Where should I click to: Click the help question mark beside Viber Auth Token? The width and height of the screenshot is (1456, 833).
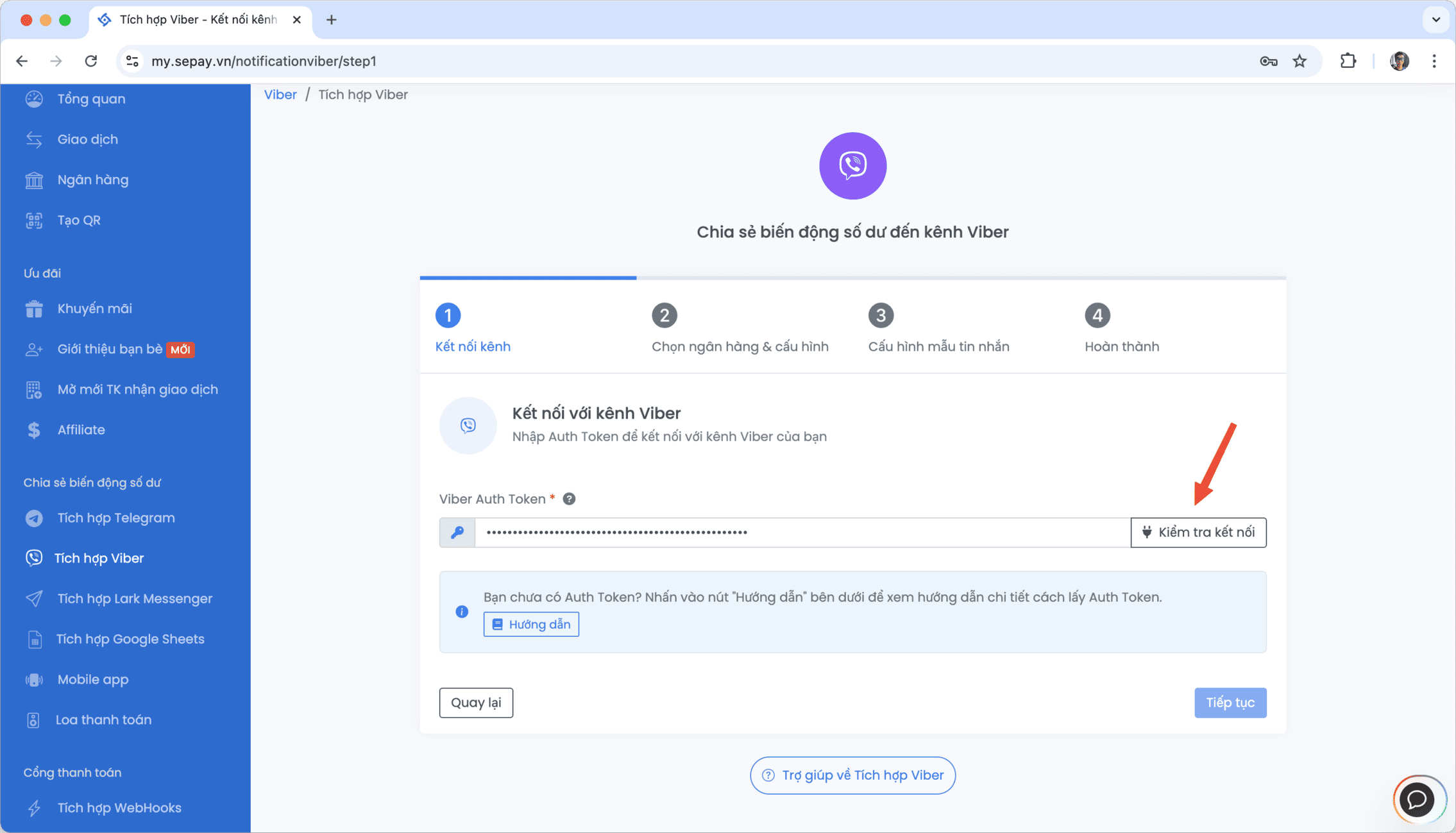569,499
